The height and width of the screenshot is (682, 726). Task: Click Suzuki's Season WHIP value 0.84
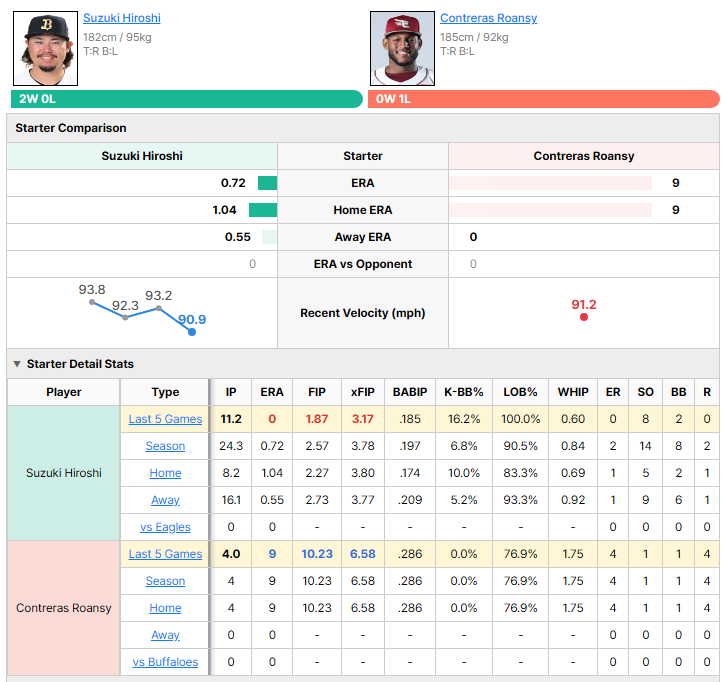click(573, 446)
